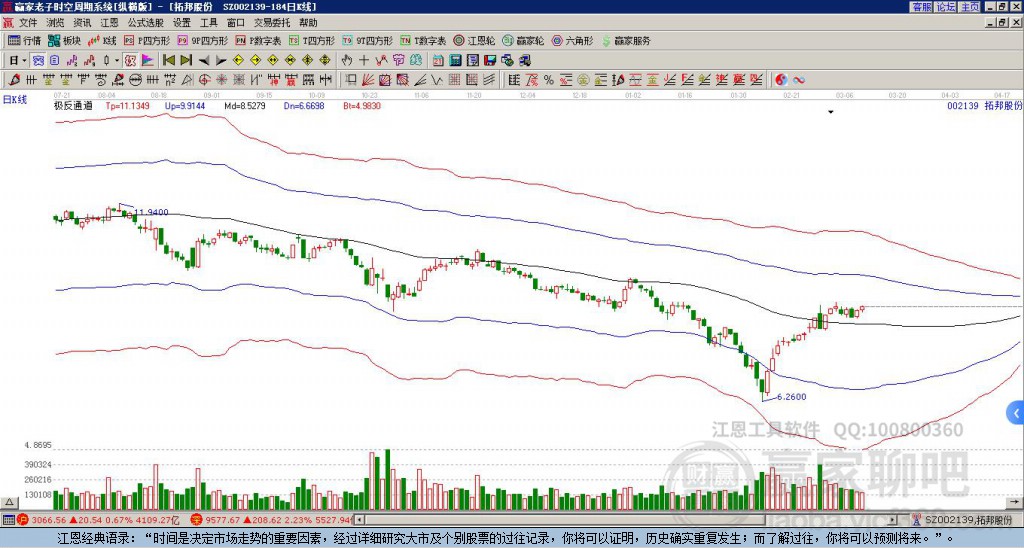
Task: Open the P数字表 tool
Action: point(258,40)
